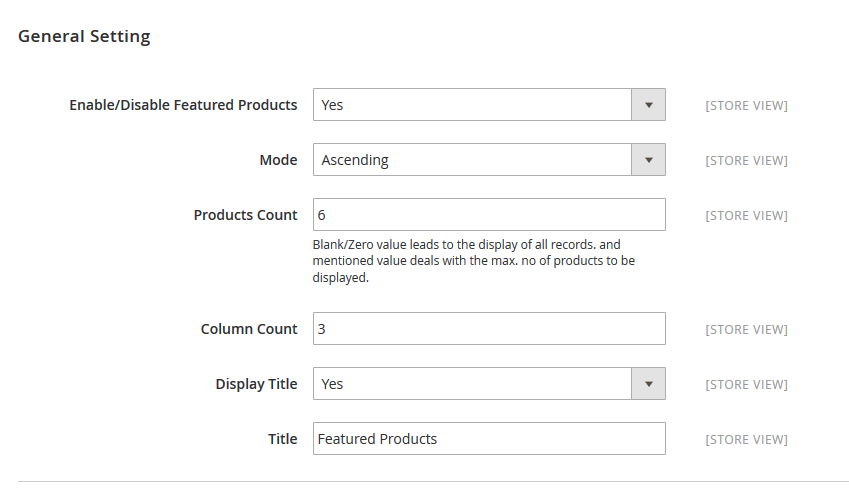Viewport: 849px width, 488px height.
Task: Click the Mode field label
Action: 278,160
